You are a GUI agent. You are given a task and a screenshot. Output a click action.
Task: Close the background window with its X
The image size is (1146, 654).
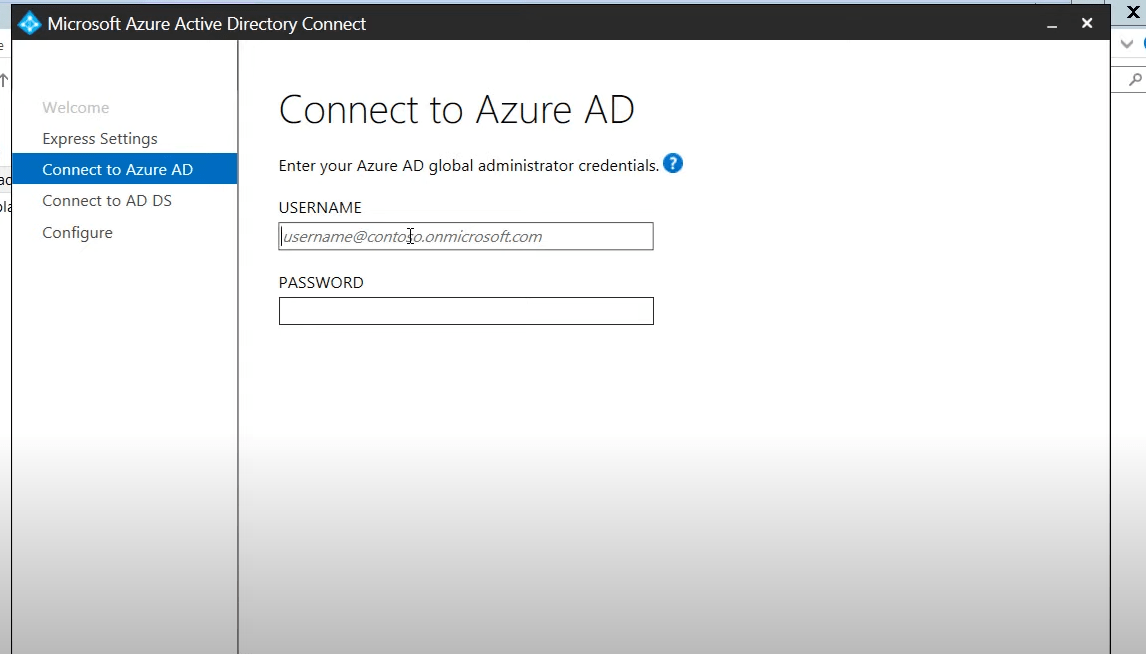point(1134,12)
